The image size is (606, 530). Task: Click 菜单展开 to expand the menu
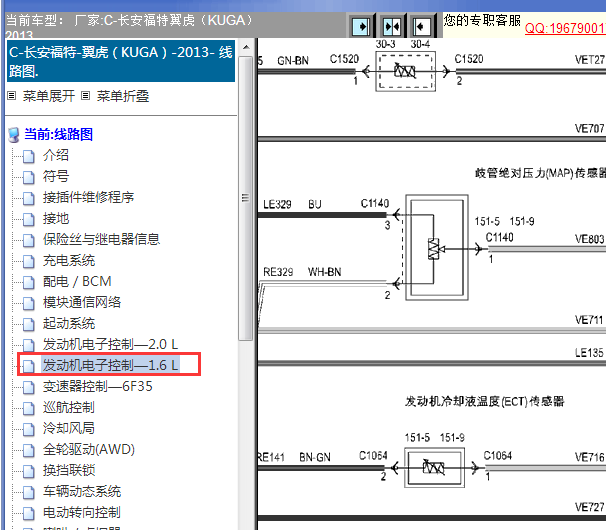[48, 96]
